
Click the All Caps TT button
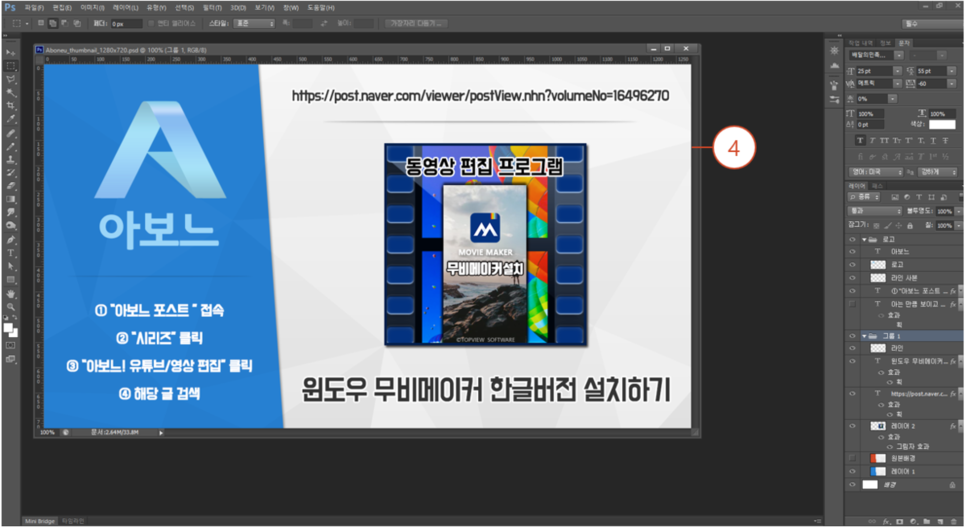(885, 141)
